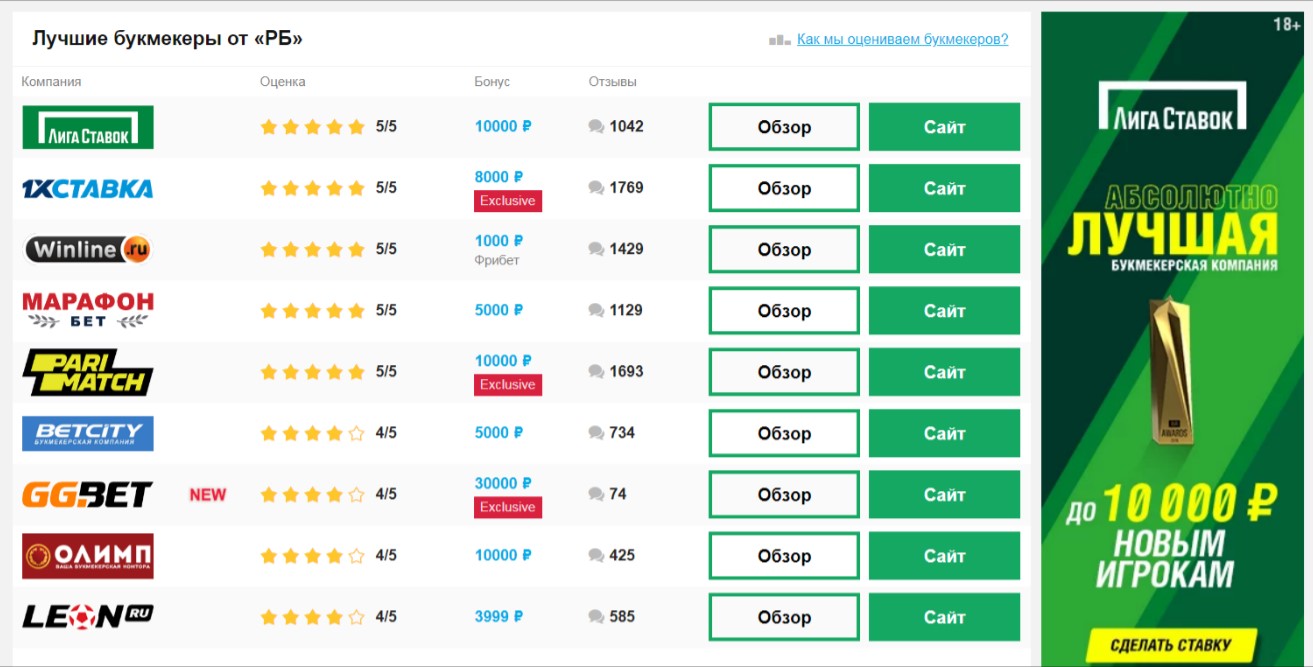This screenshot has height=667, width=1313.
Task: Click the Betcity logo
Action: (88, 433)
